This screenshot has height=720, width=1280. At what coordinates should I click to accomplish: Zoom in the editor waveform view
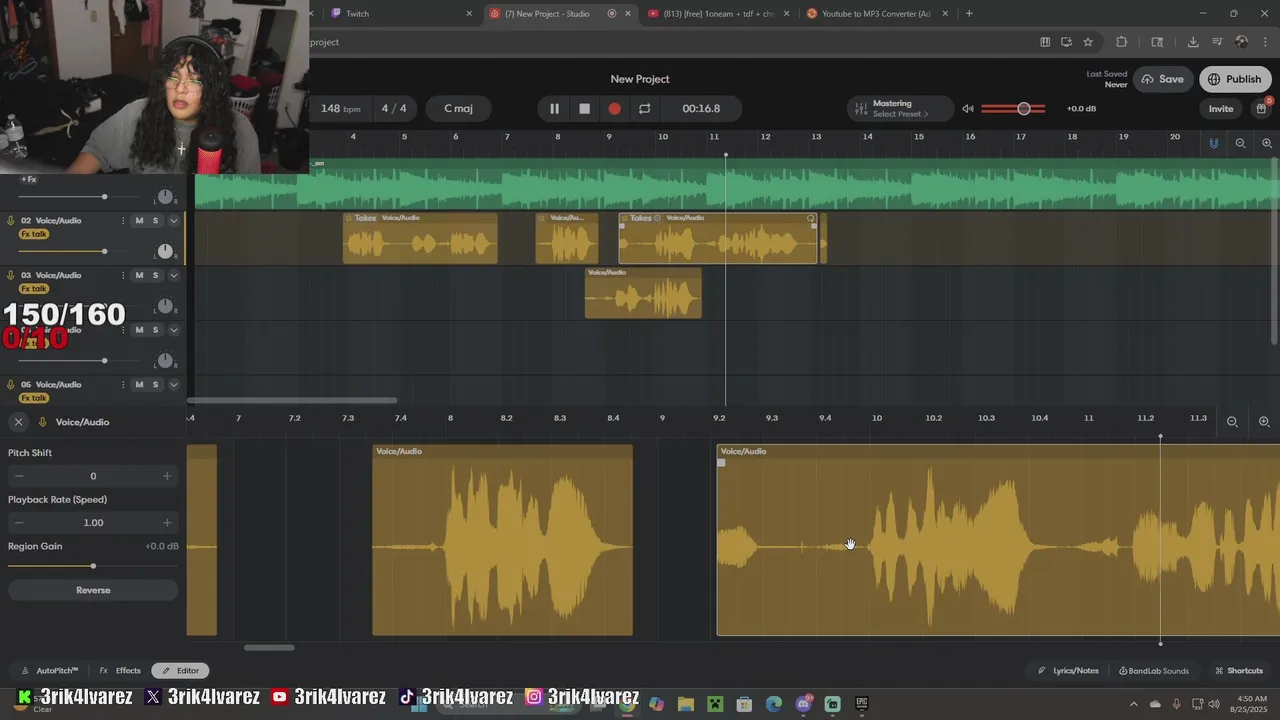1264,422
